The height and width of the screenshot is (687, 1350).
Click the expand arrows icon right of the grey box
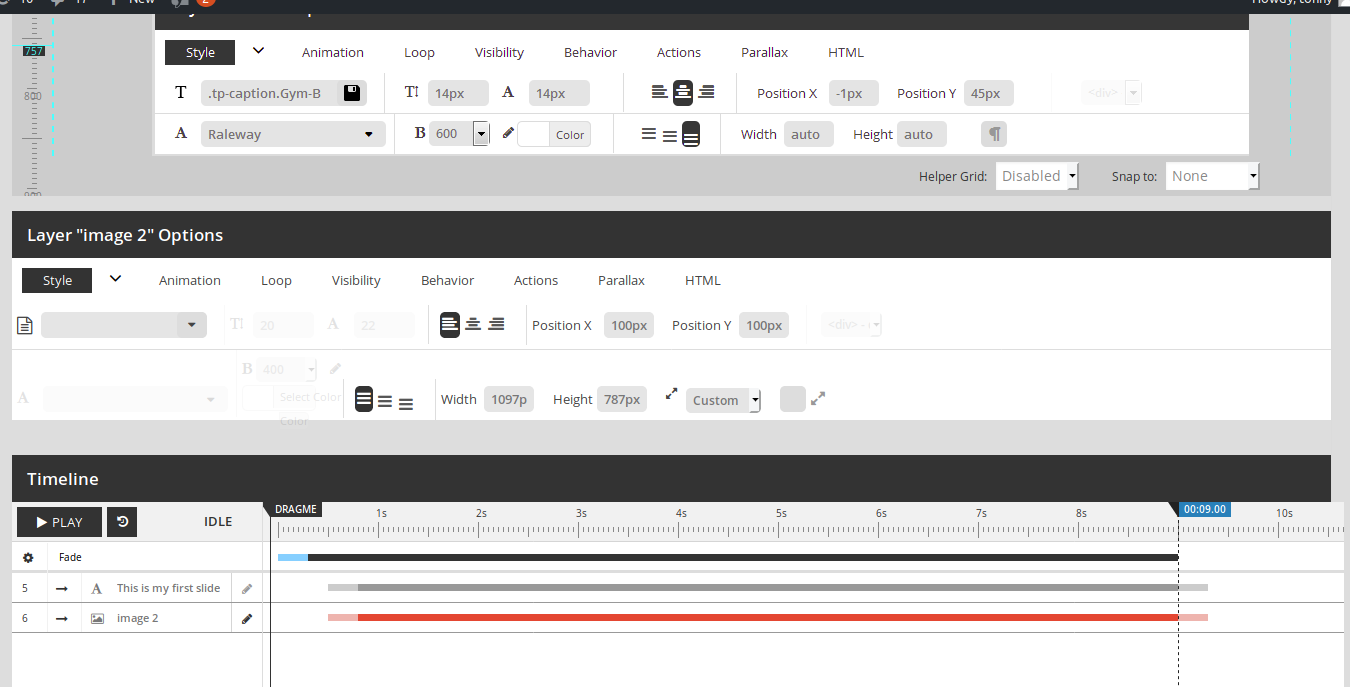(x=818, y=398)
